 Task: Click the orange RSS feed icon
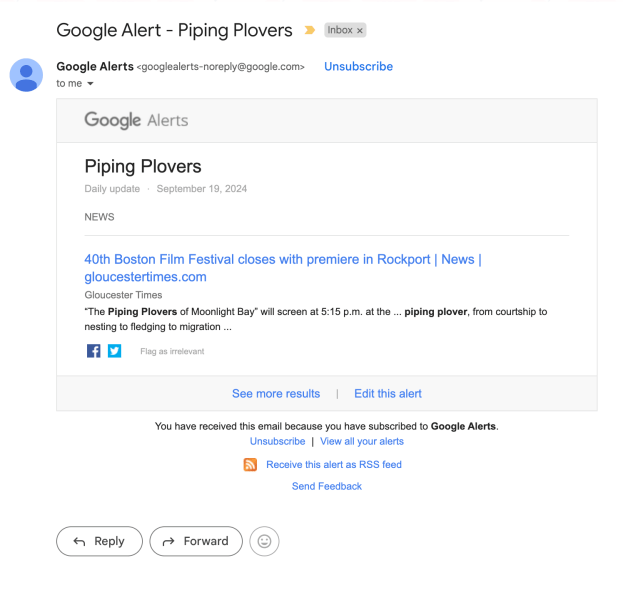tap(250, 464)
